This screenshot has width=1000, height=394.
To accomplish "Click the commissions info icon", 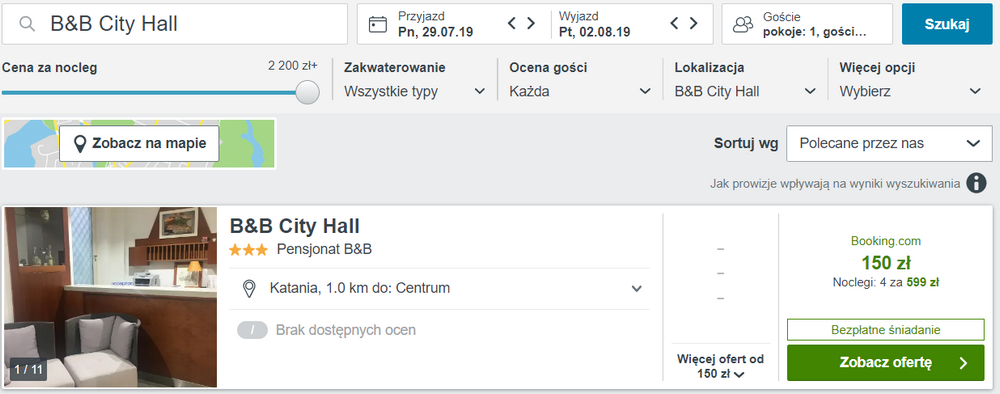I will (x=976, y=184).
